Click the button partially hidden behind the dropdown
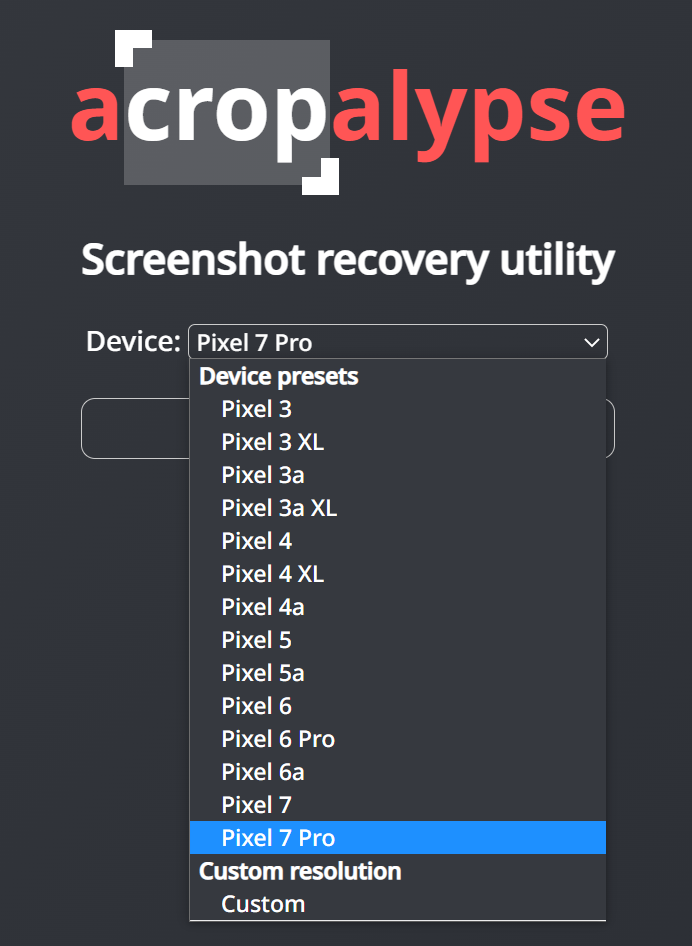692x946 pixels. (x=135, y=428)
